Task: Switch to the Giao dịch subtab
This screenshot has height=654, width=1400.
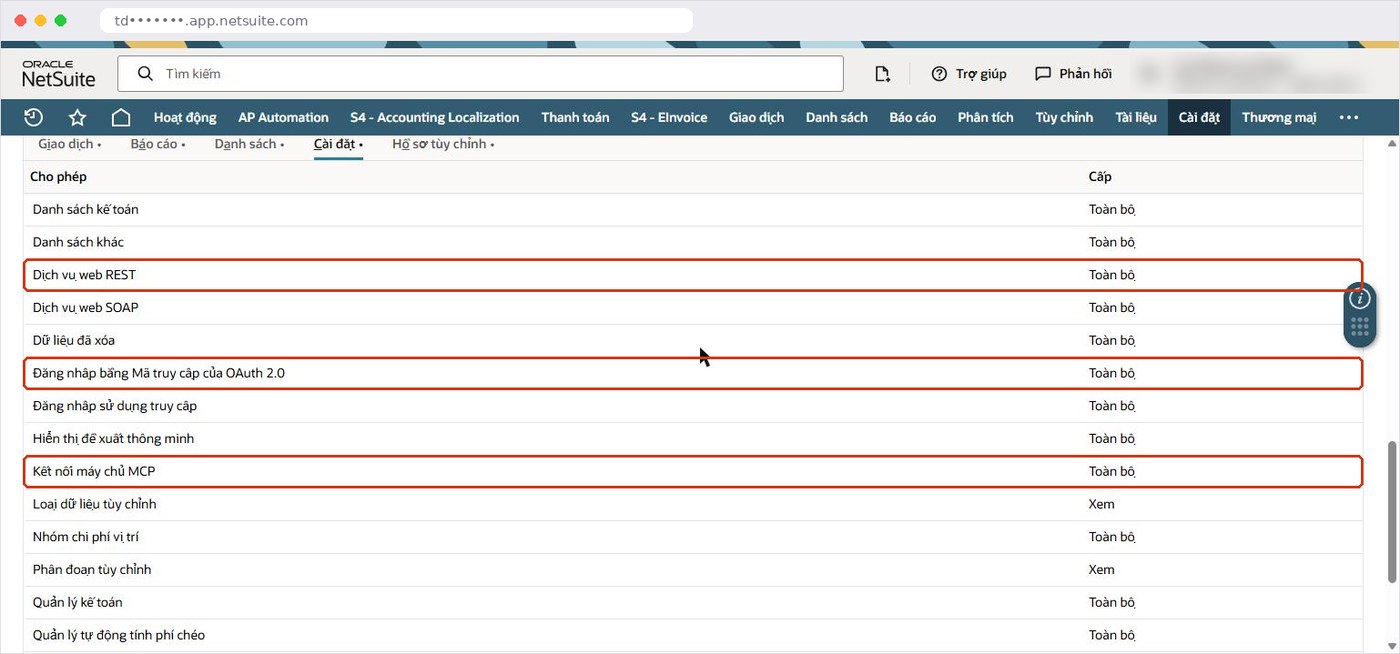Action: pyautogui.click(x=70, y=144)
